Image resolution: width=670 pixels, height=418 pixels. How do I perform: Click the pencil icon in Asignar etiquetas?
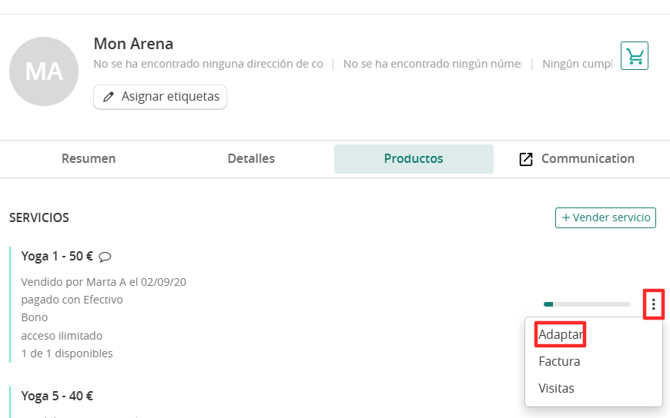[108, 97]
